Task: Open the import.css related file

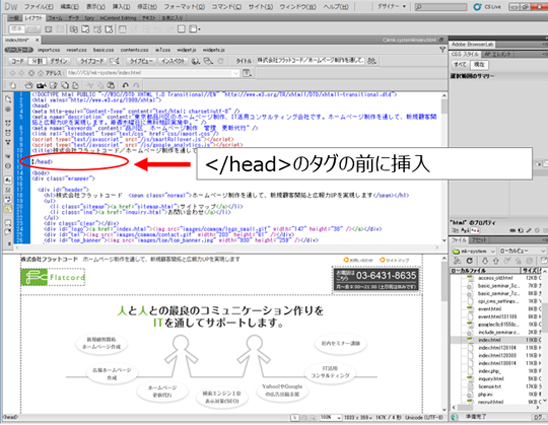Action: (x=49, y=50)
